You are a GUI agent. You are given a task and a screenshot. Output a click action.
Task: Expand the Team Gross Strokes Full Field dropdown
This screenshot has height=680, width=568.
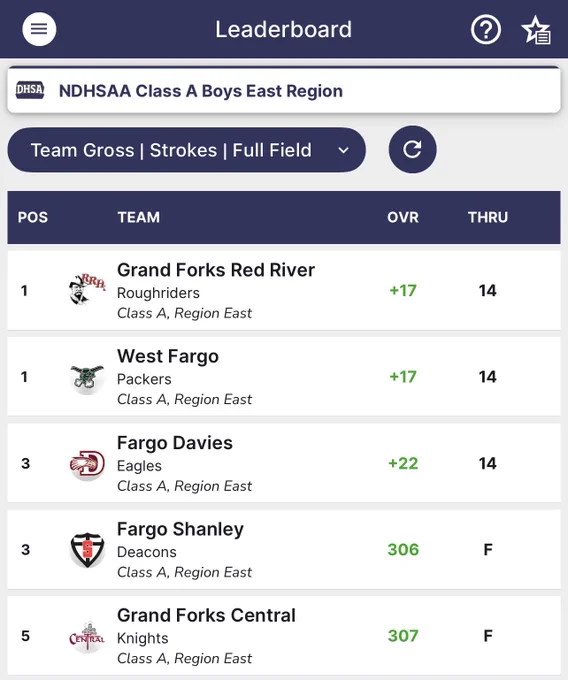tap(186, 150)
